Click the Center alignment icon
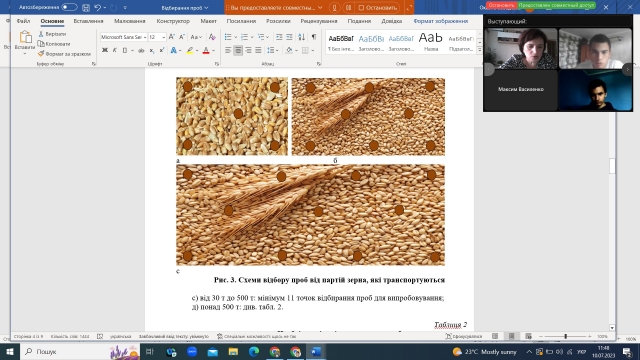Viewport: 640px width, 360px height. [x=238, y=50]
